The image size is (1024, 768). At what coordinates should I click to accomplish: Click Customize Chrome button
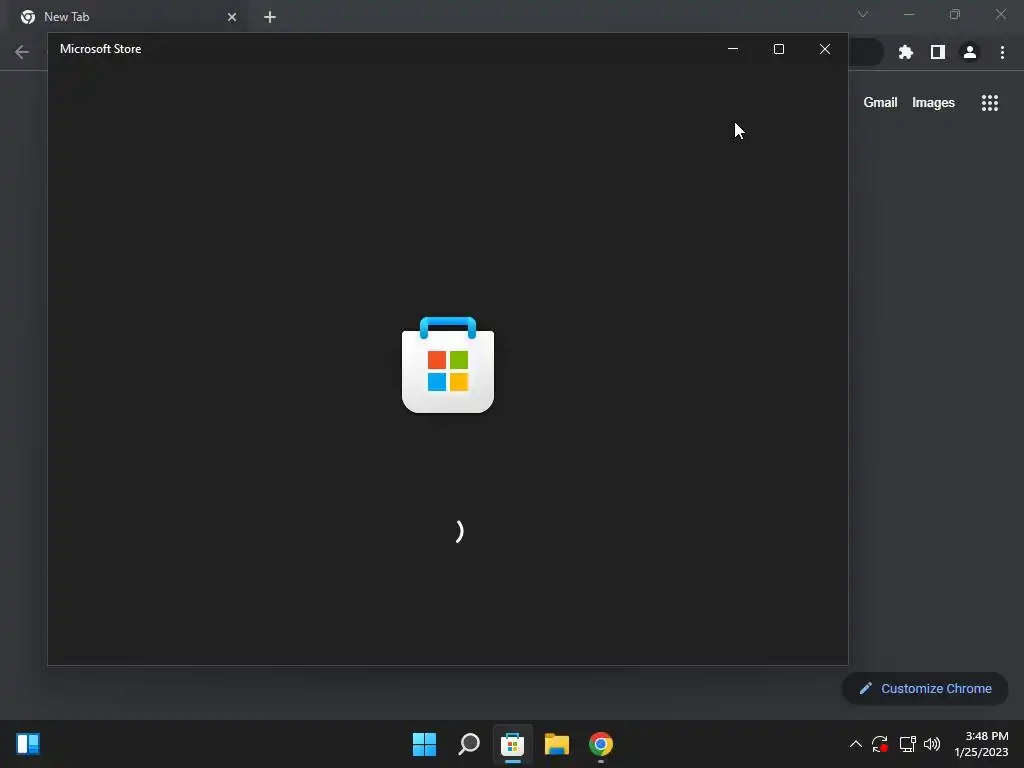[x=925, y=688]
